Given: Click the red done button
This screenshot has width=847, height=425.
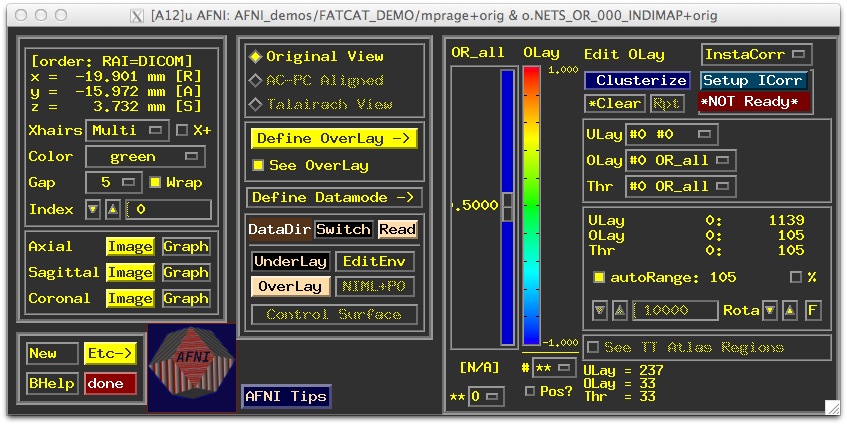Looking at the screenshot, I should [x=110, y=384].
